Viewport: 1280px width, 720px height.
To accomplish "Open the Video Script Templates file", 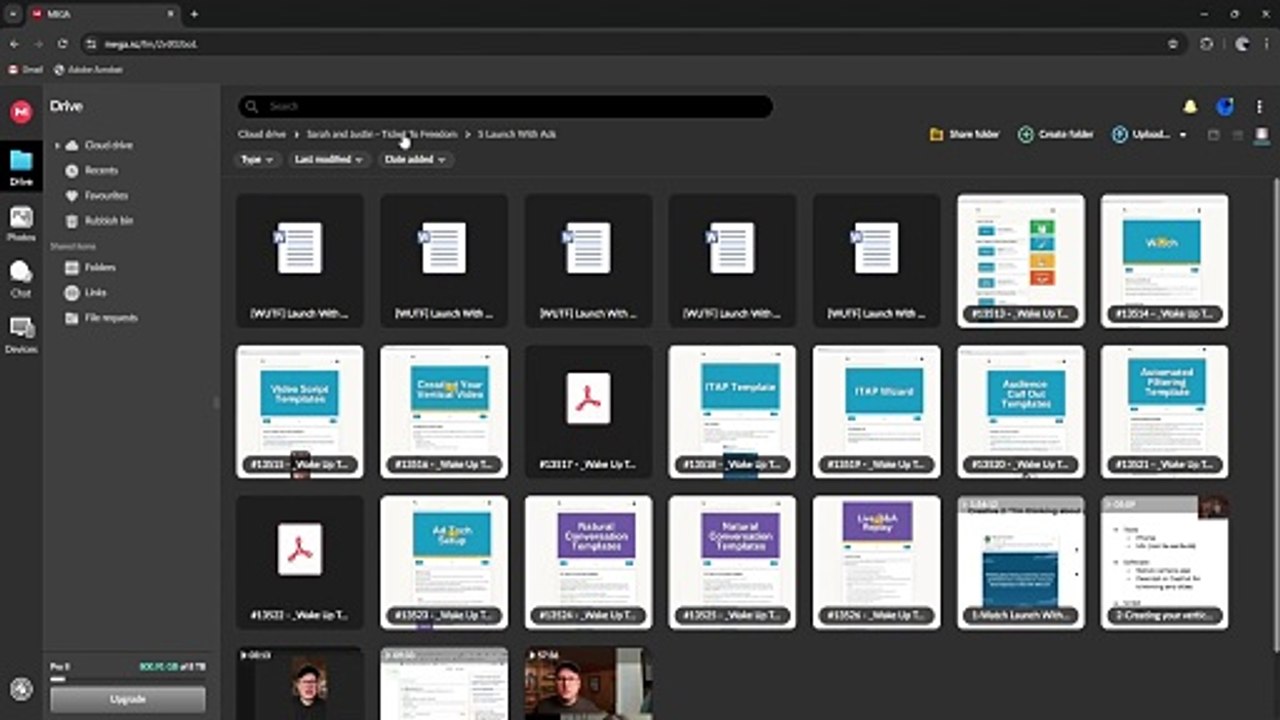I will (300, 411).
